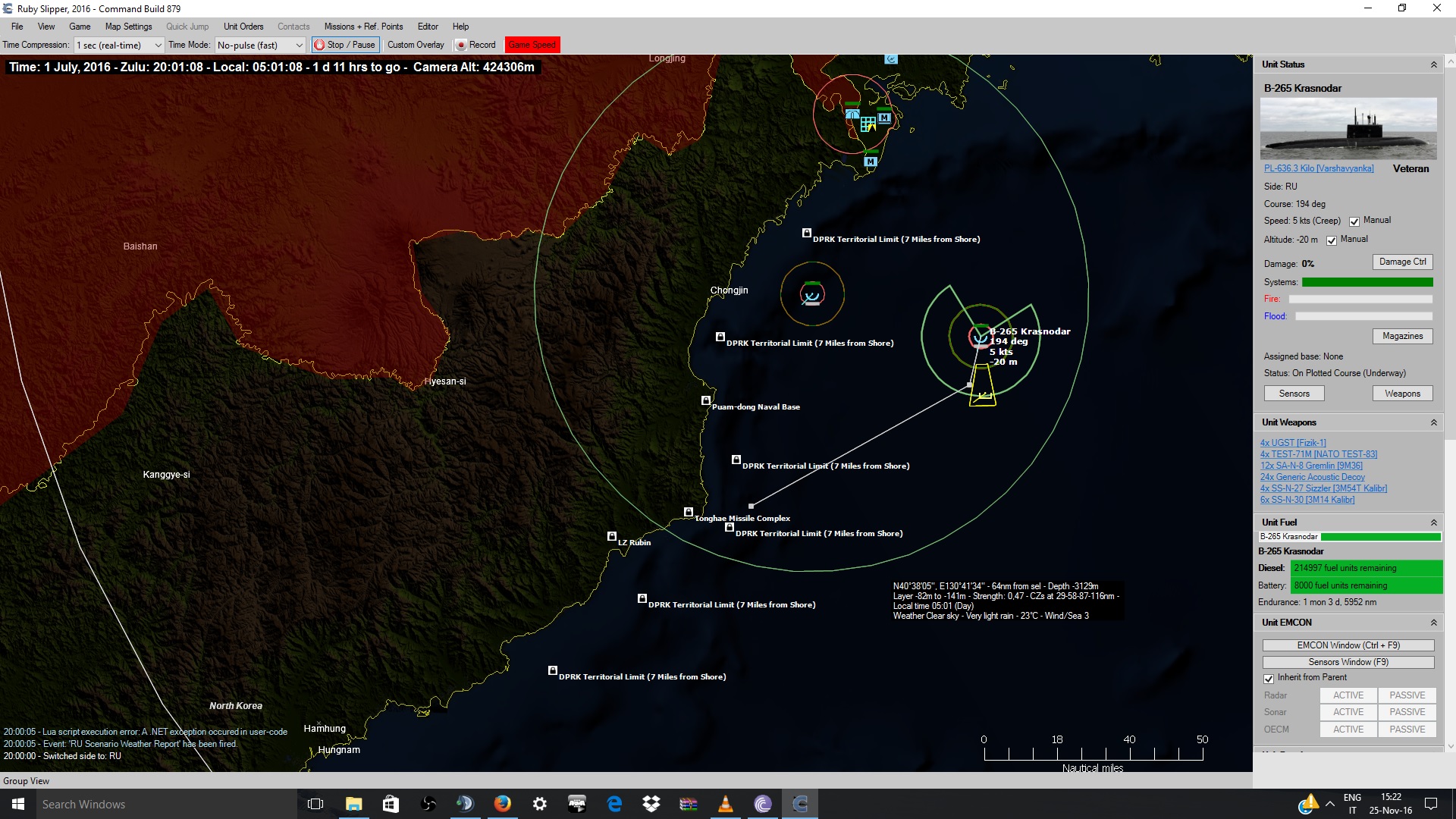Disable the Inherit from Parent checkbox
Viewport: 1456px width, 819px height.
click(1269, 679)
